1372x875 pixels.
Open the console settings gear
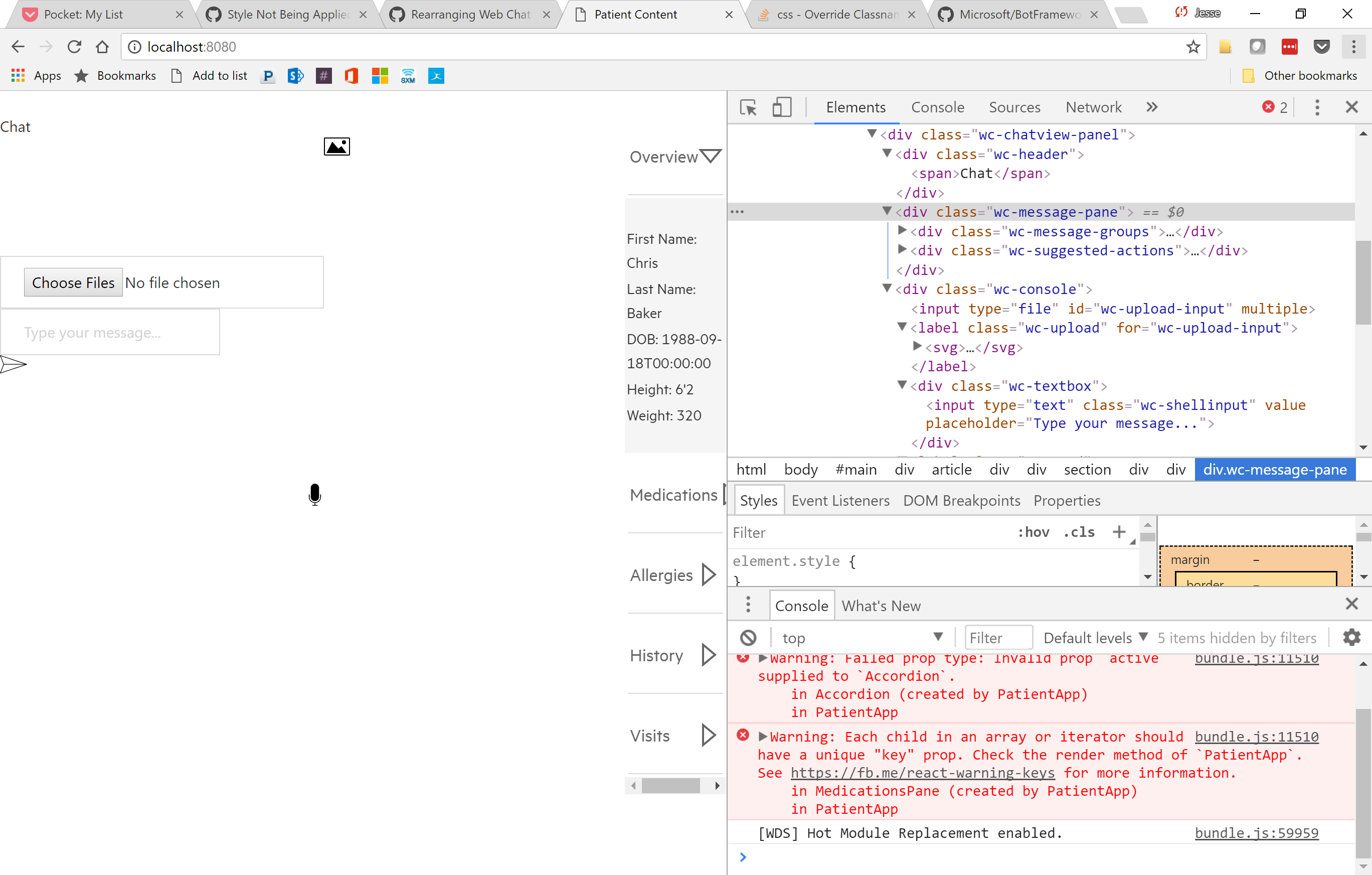pos(1351,637)
